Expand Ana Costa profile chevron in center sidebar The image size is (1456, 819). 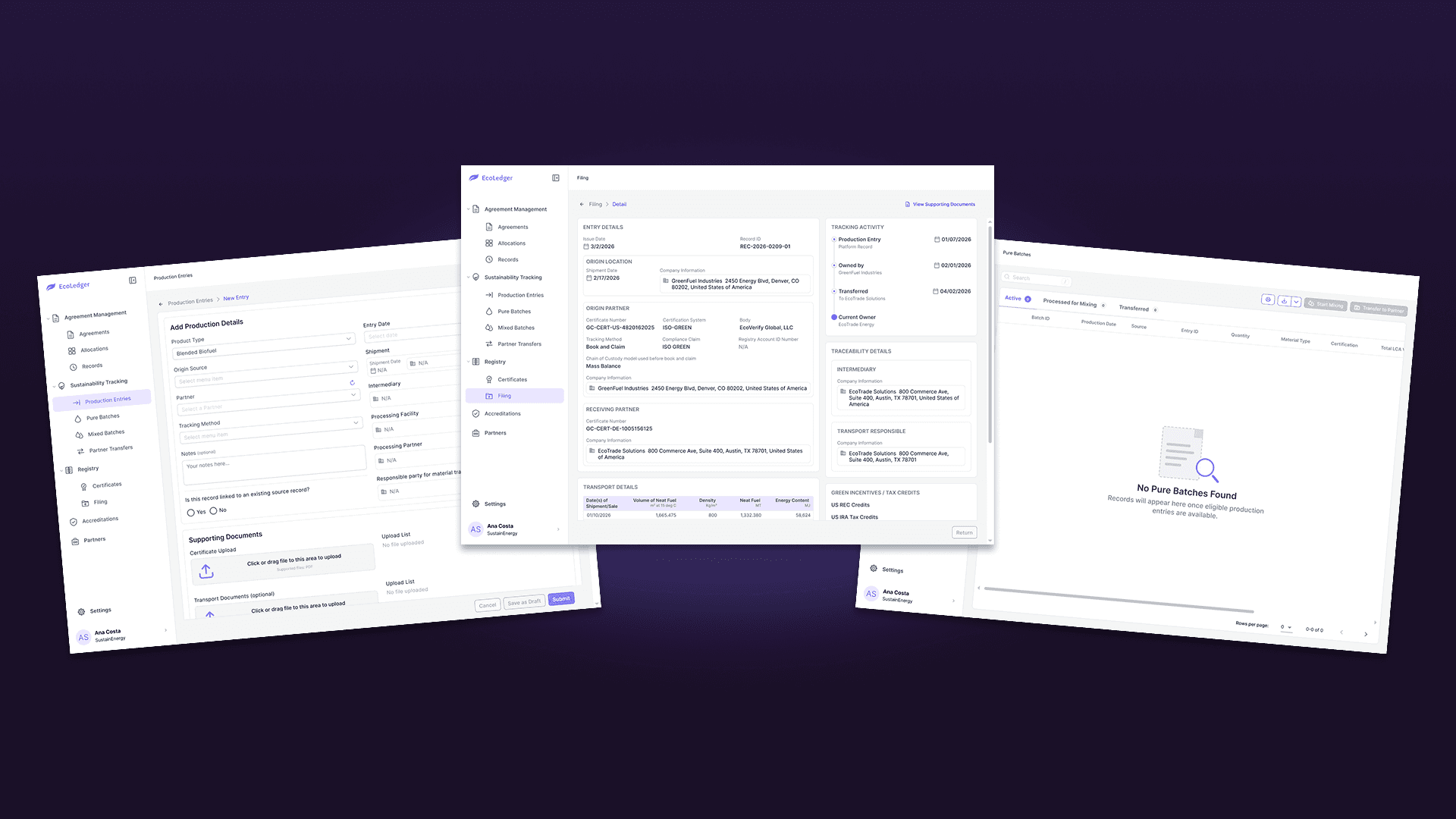[558, 529]
